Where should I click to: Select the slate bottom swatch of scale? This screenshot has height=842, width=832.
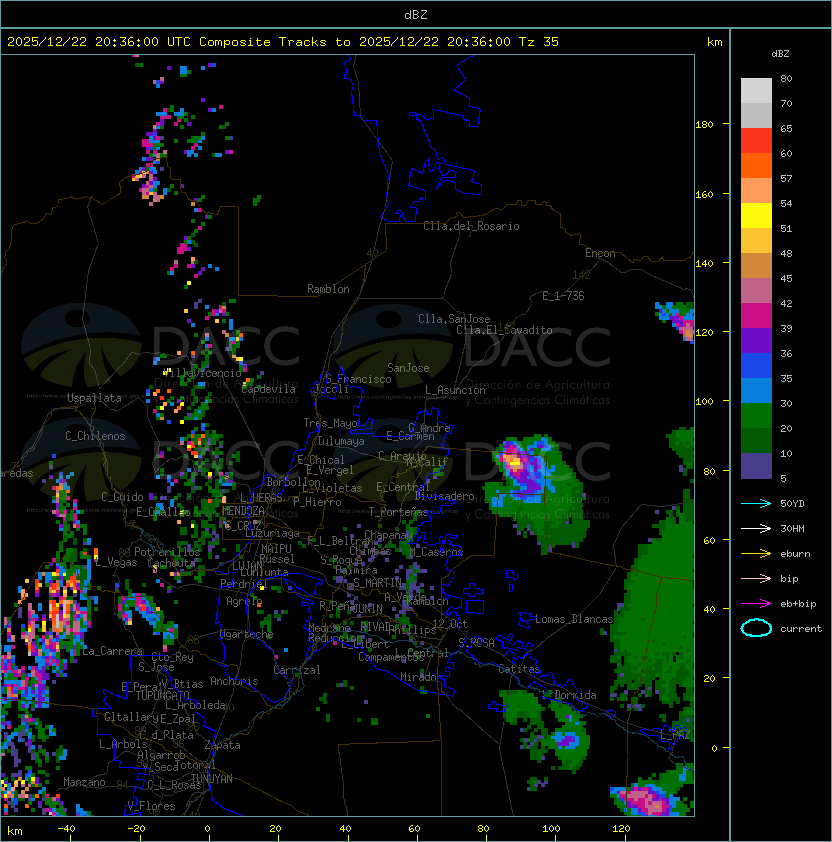pyautogui.click(x=756, y=466)
